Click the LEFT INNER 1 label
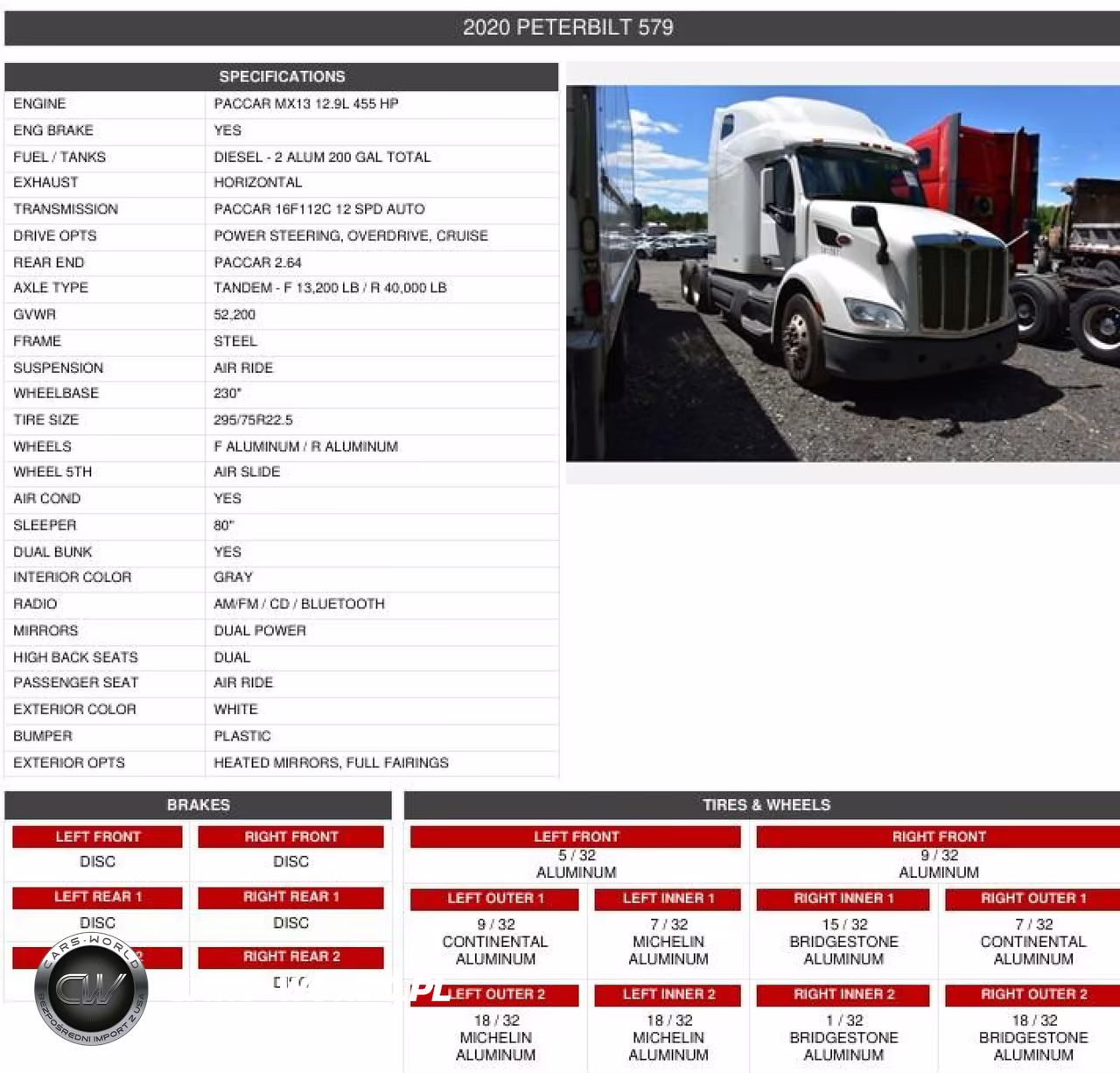The width and height of the screenshot is (1120, 1073). click(668, 900)
